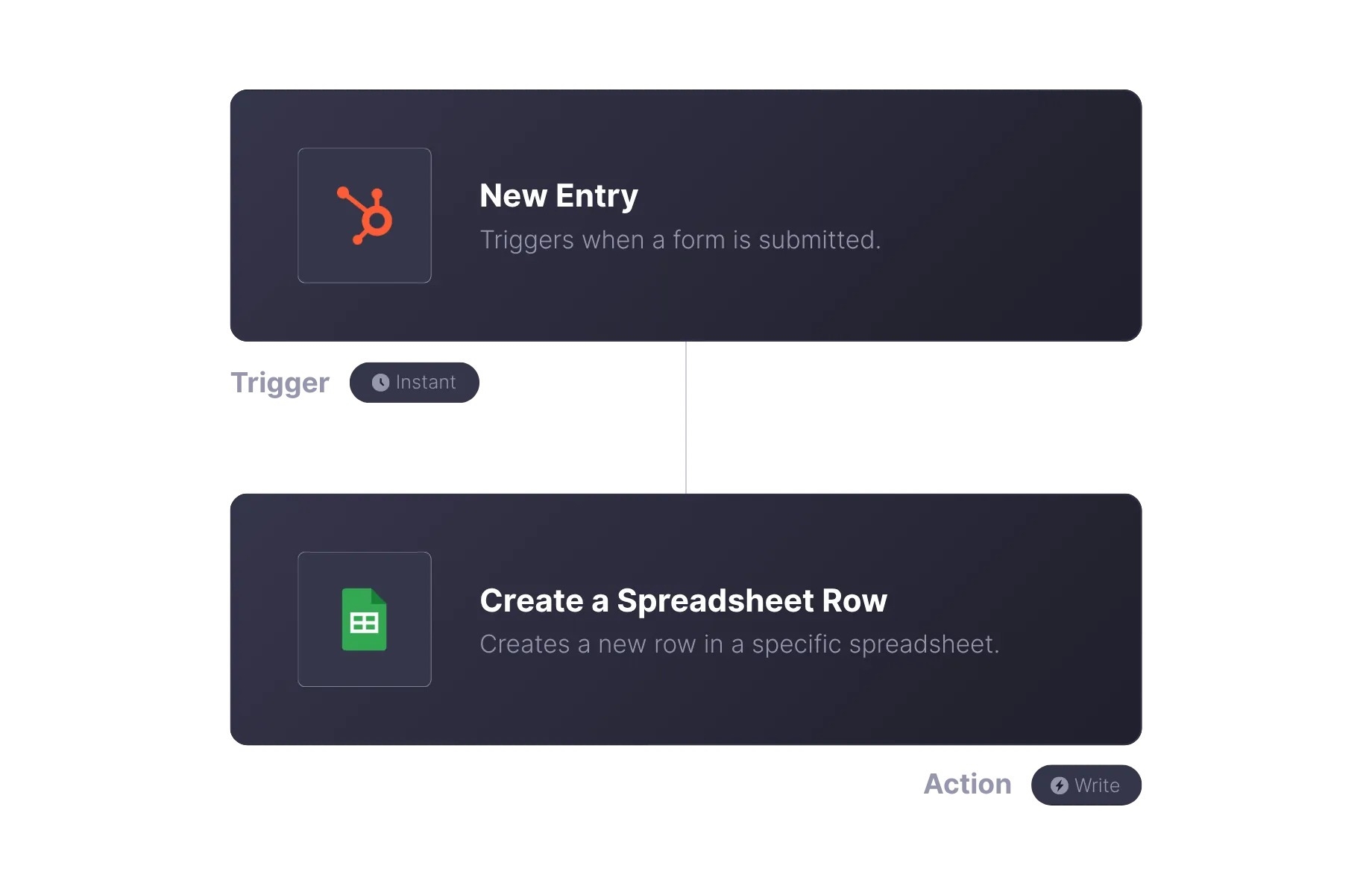Screen dimensions: 1372x895
Task: Click the Instant badge
Action: tap(415, 383)
